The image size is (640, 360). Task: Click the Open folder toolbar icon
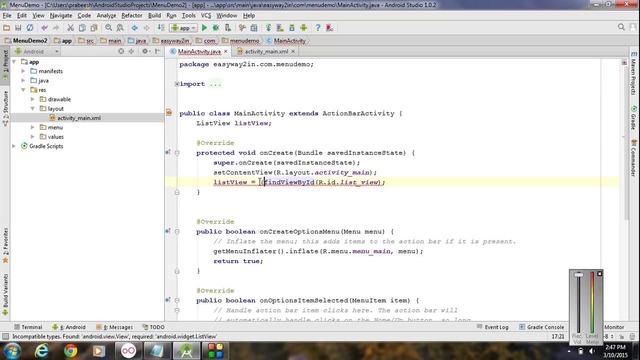6,28
